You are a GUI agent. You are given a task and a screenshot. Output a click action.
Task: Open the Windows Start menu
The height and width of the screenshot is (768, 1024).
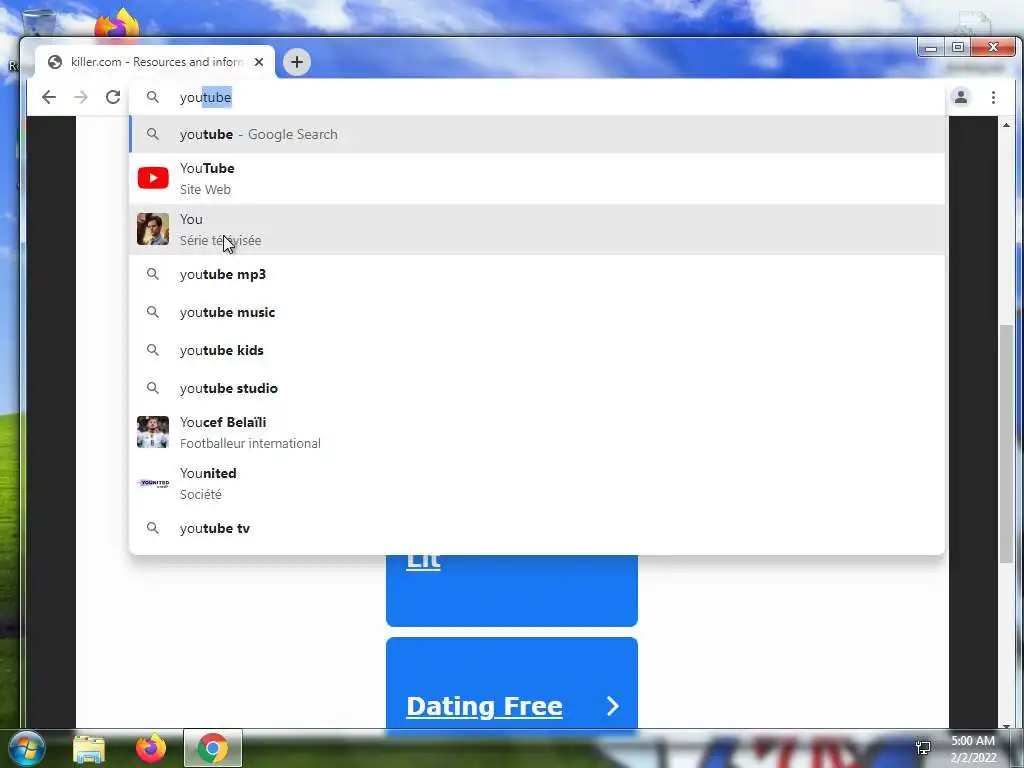26,748
